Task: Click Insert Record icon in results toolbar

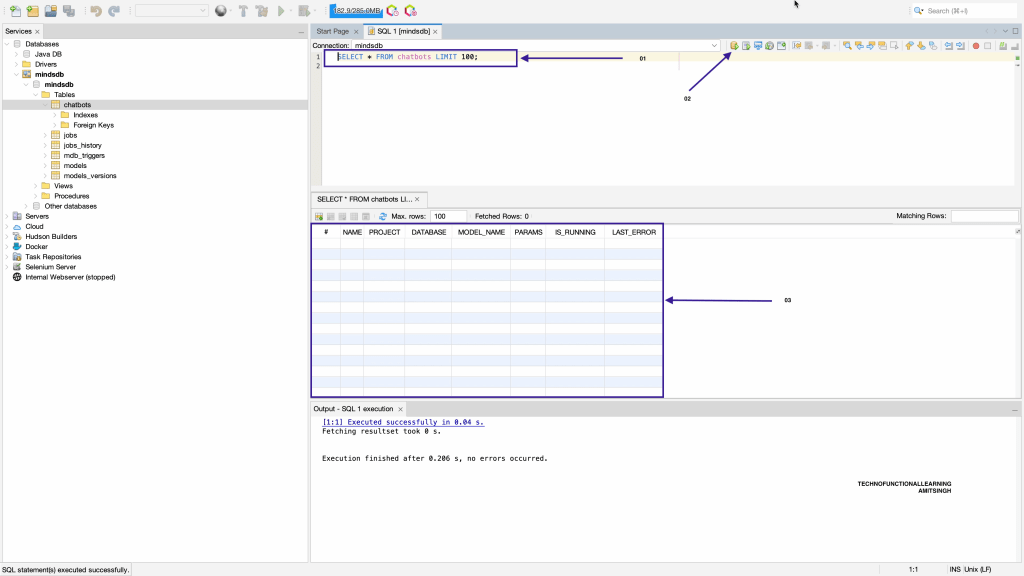Action: 319,217
